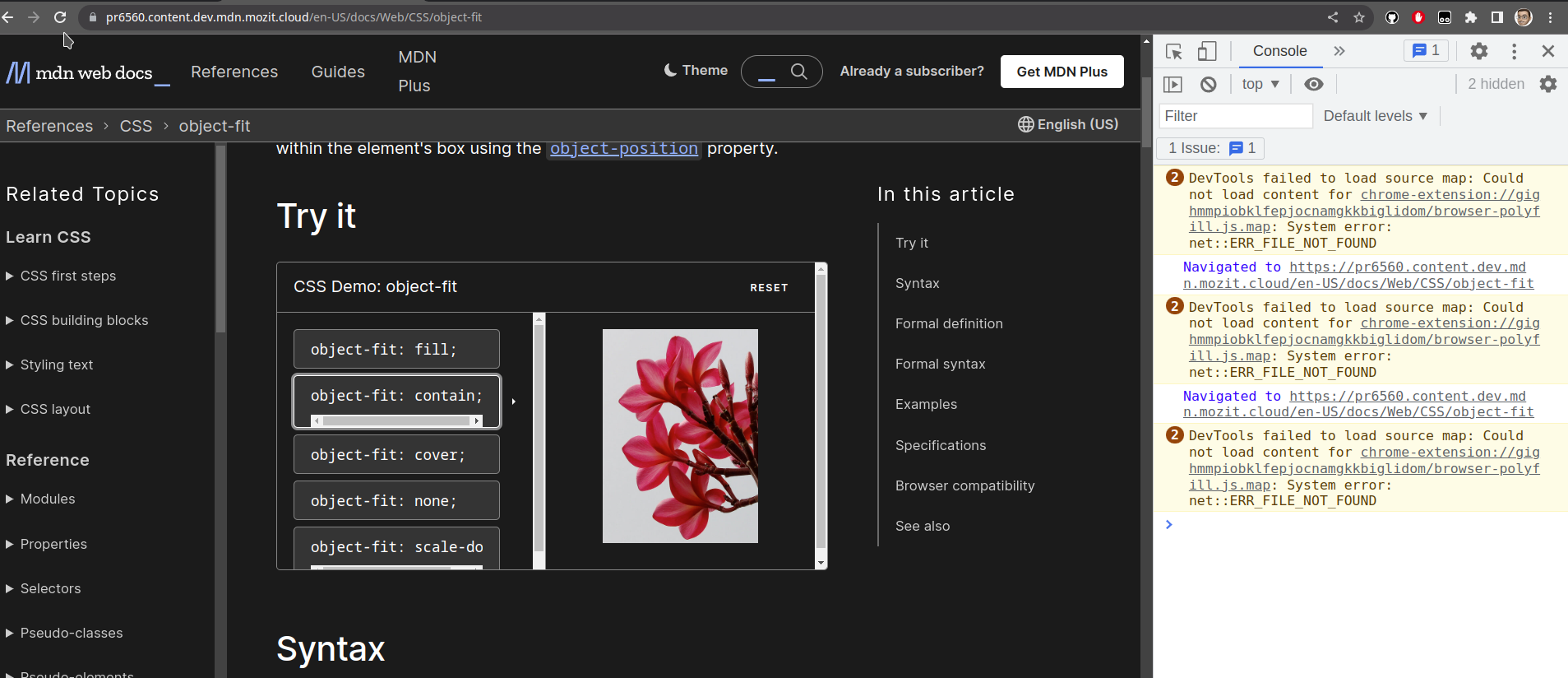Expand Selectors reference section
The height and width of the screenshot is (678, 1568).
(x=44, y=588)
